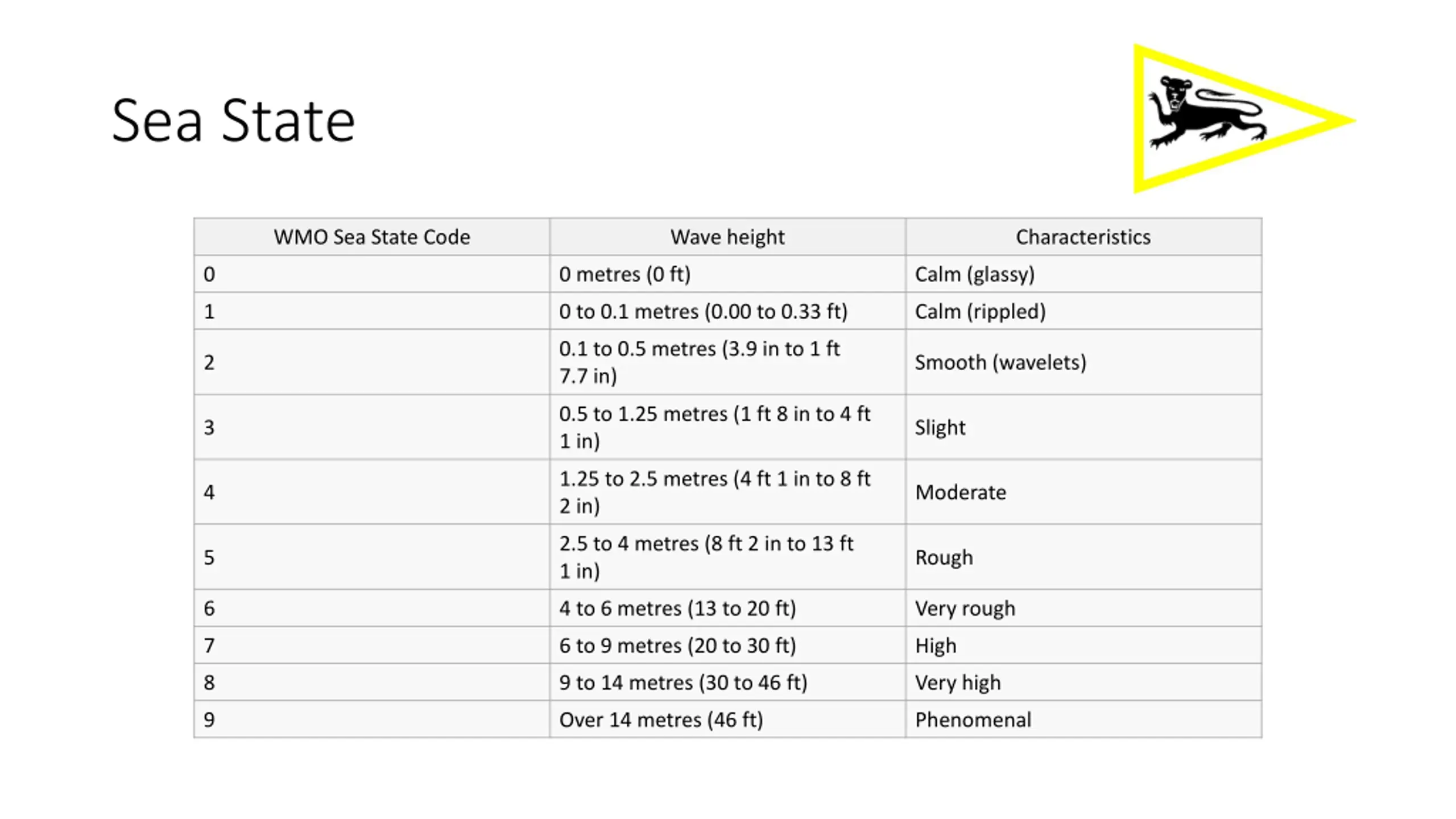
Task: Select the 4 to 6 metres cell
Action: pyautogui.click(x=727, y=608)
